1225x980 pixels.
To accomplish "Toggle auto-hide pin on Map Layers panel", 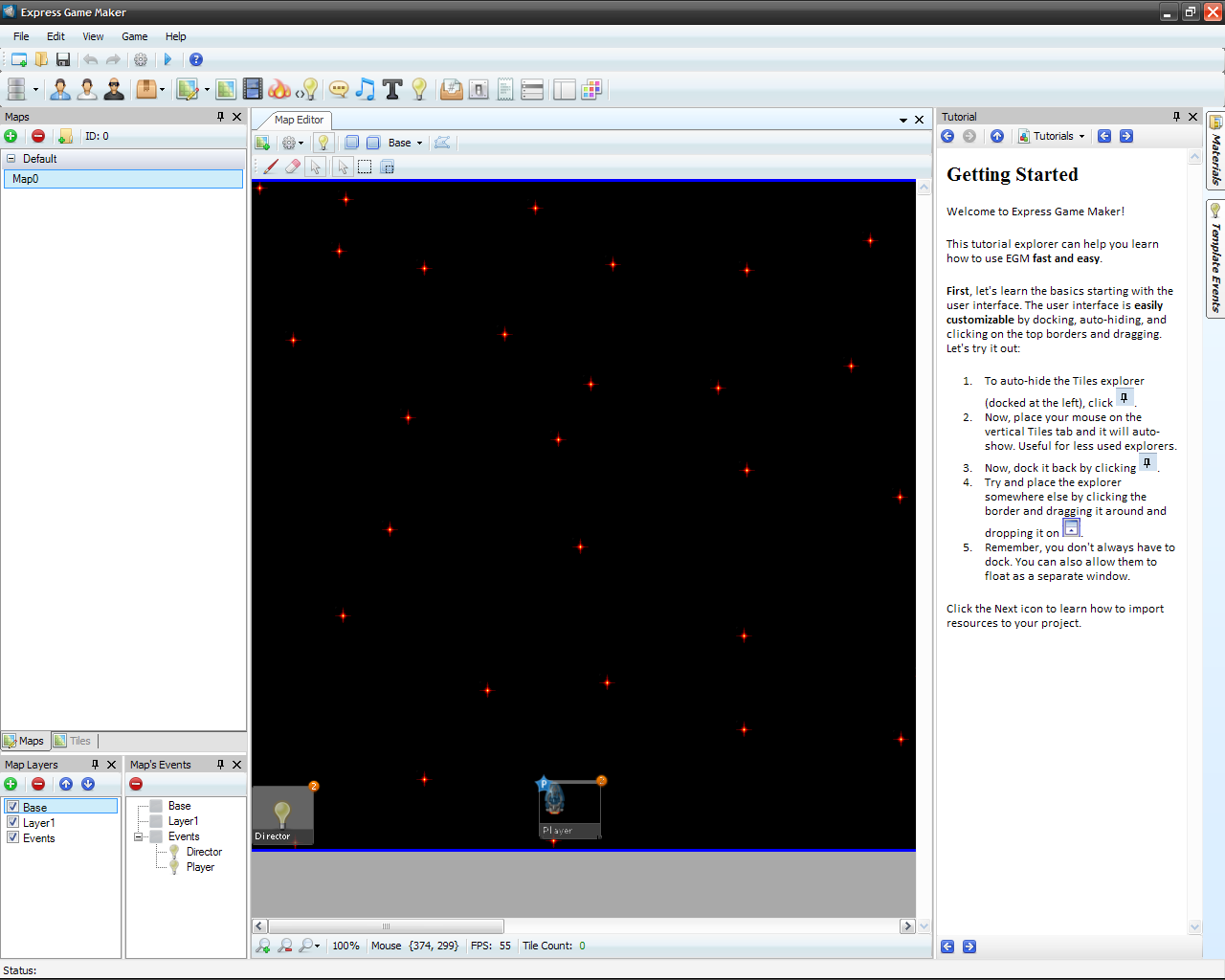I will point(95,765).
